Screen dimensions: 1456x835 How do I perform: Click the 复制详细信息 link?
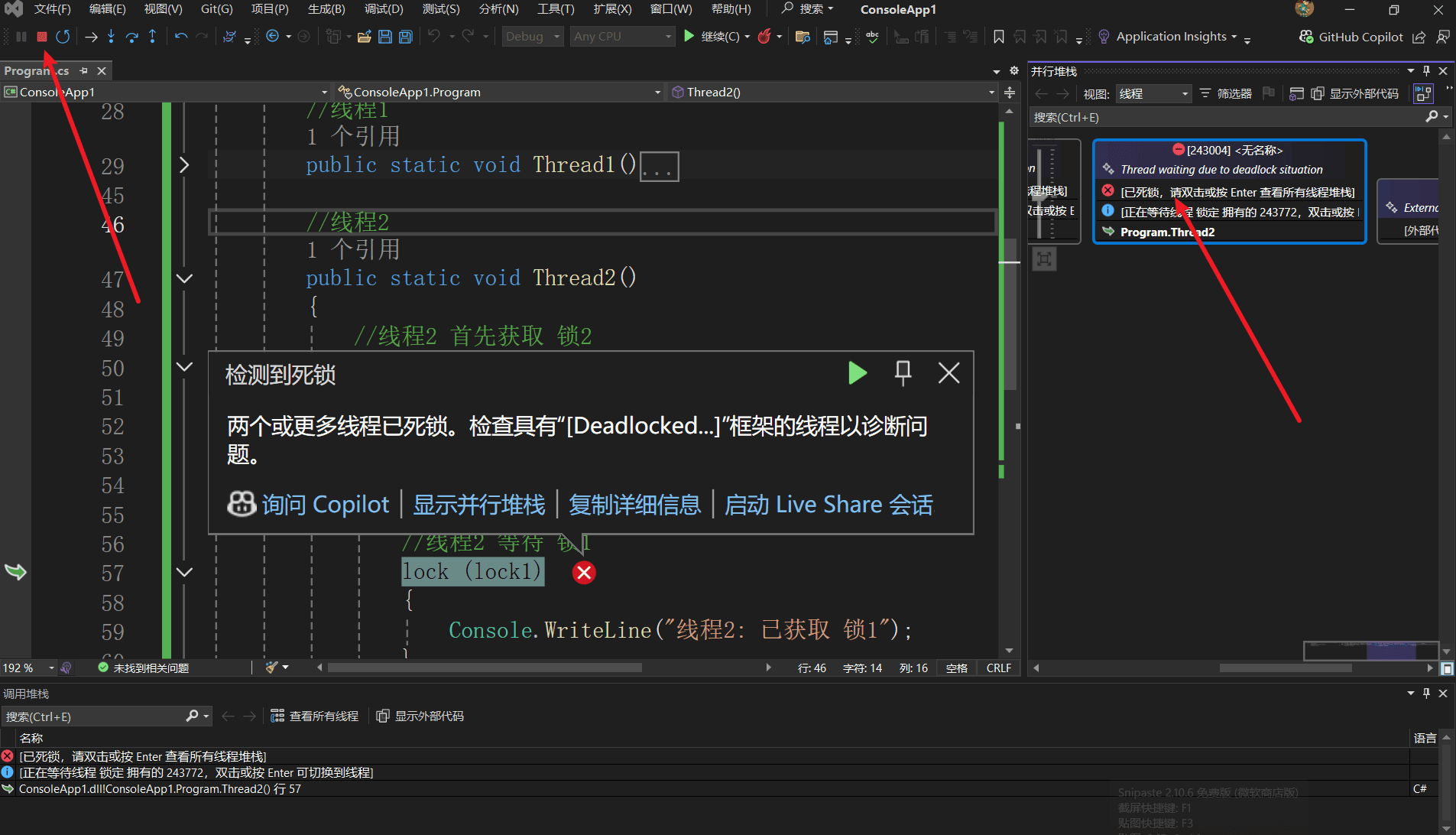tap(634, 505)
